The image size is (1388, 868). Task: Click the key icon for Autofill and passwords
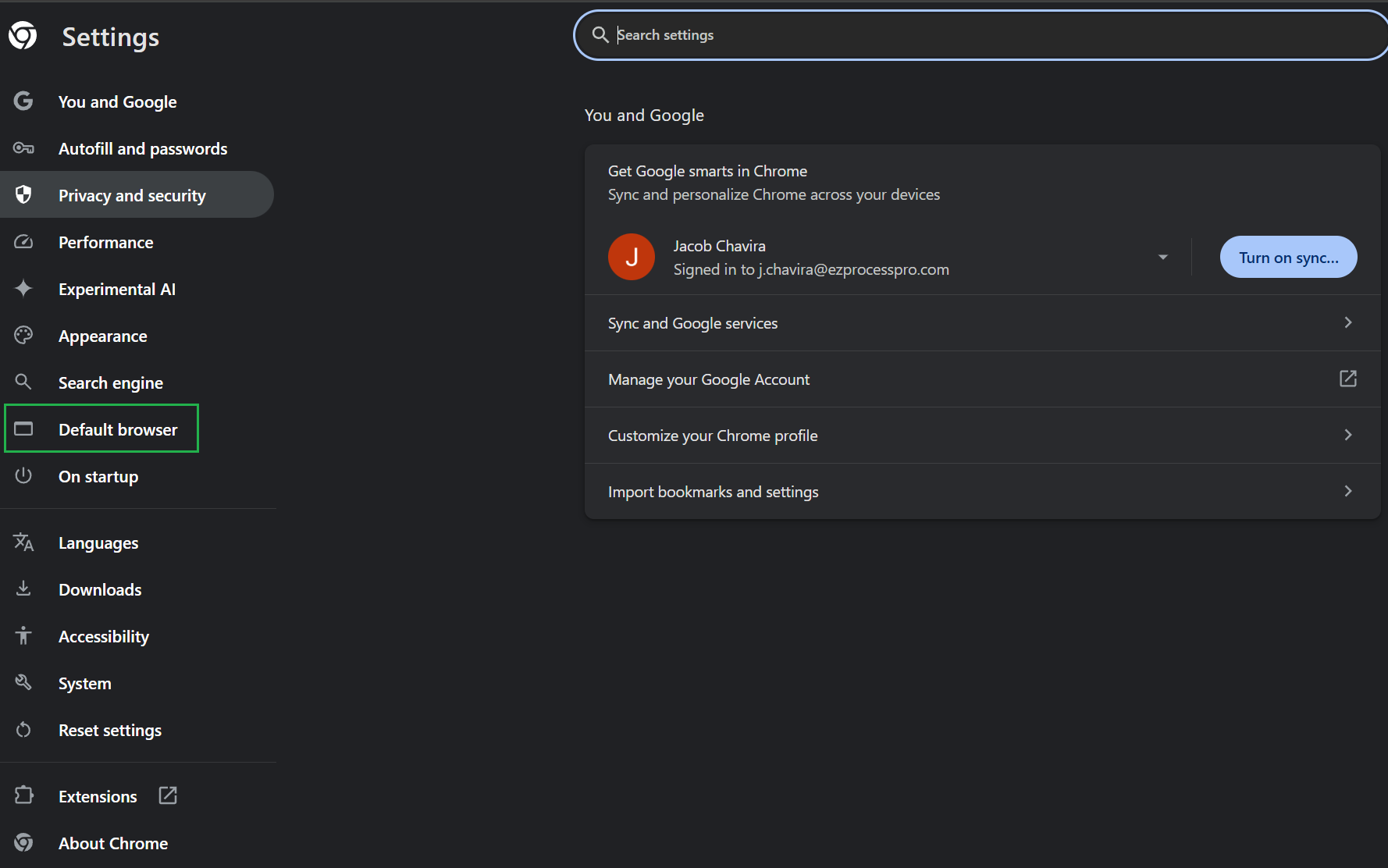point(23,148)
